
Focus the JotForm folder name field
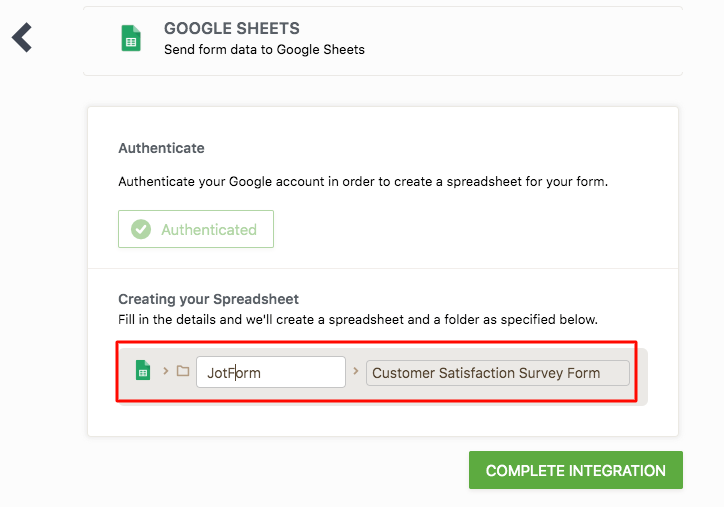(x=270, y=373)
